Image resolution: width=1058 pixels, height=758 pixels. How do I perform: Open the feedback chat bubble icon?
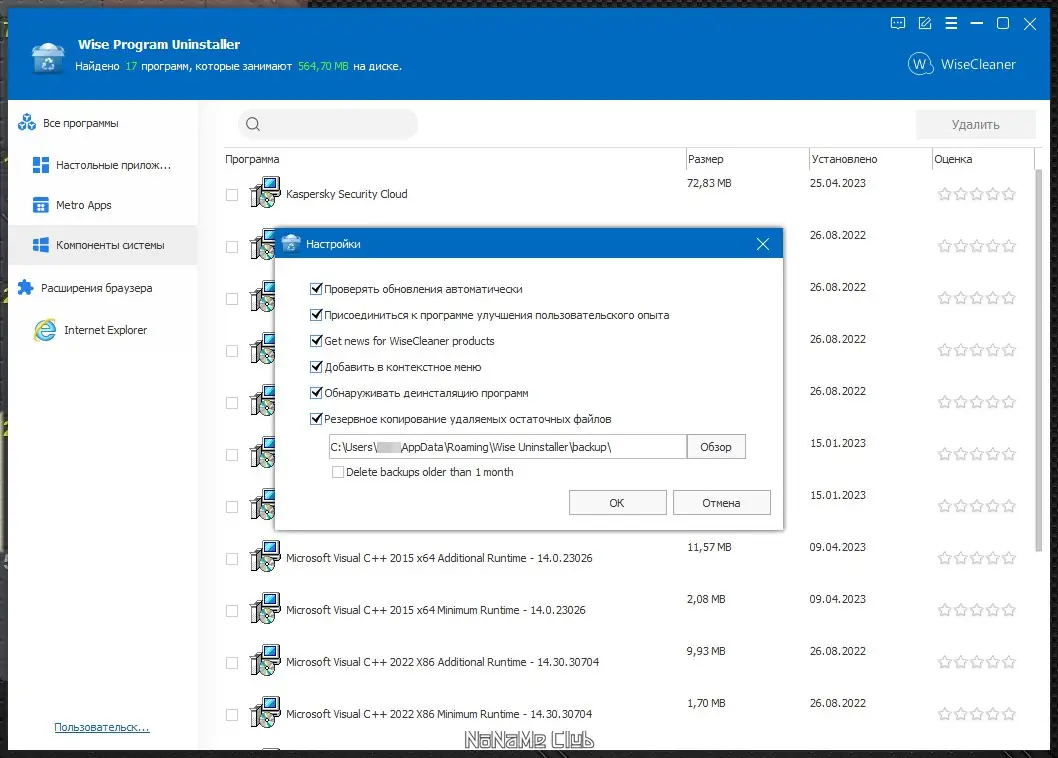point(898,23)
